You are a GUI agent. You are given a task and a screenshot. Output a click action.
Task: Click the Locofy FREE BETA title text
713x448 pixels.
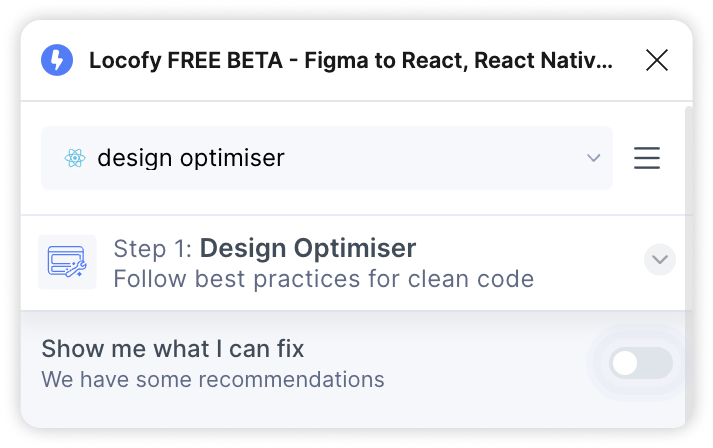click(x=186, y=60)
